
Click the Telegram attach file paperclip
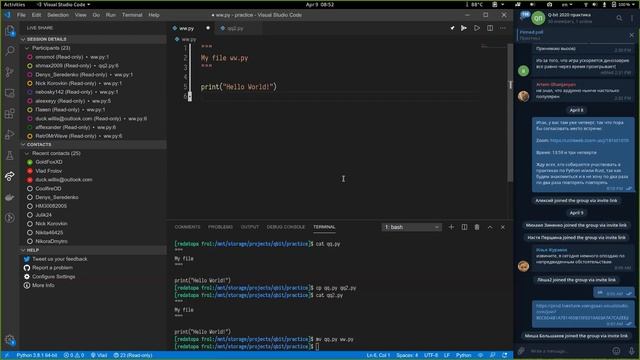(x=522, y=351)
